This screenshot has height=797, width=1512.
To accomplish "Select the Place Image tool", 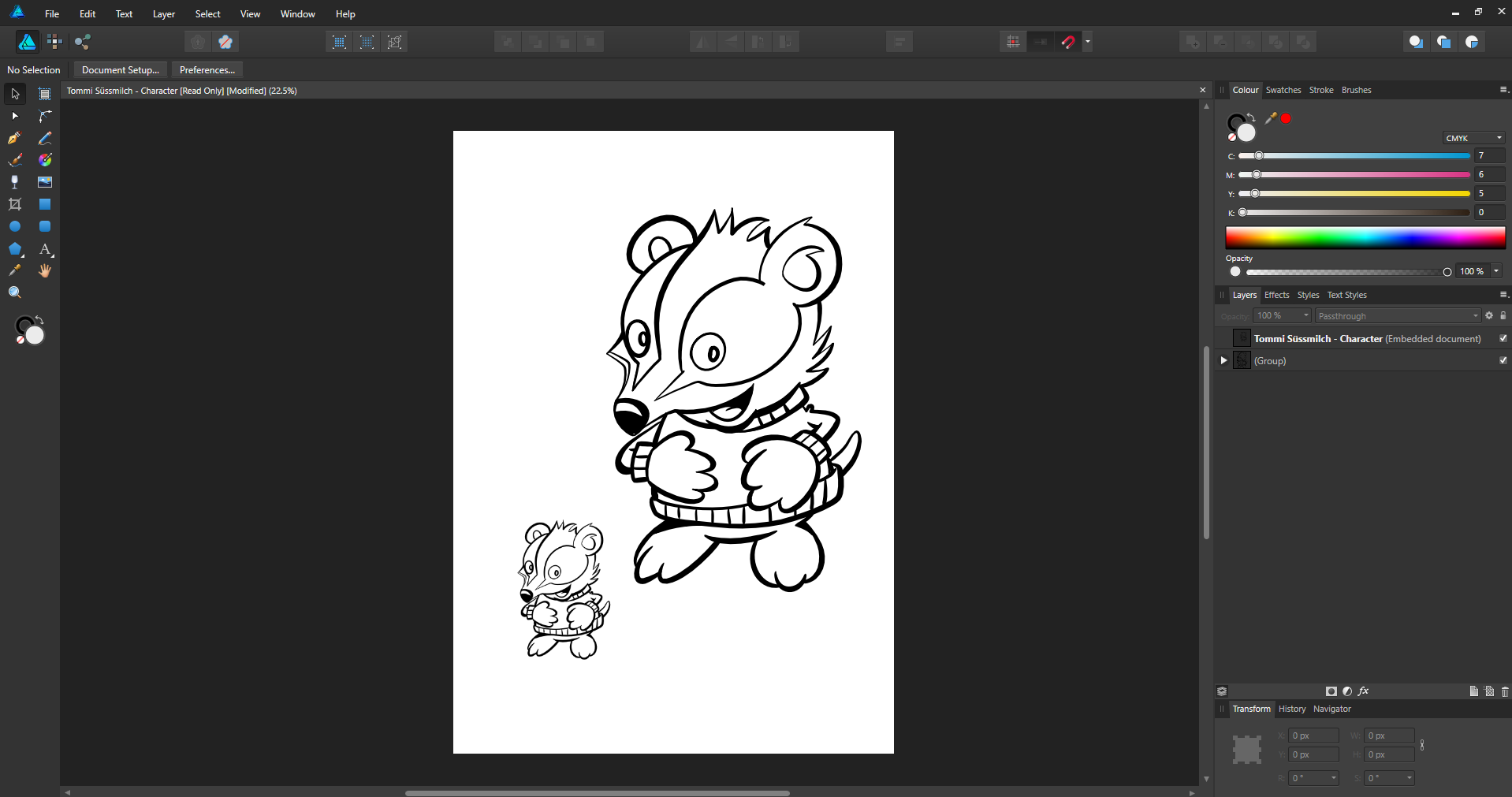I will click(x=45, y=182).
